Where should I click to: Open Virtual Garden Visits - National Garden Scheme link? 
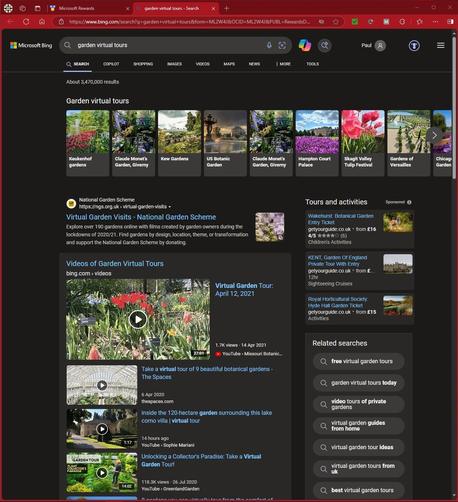(x=141, y=217)
